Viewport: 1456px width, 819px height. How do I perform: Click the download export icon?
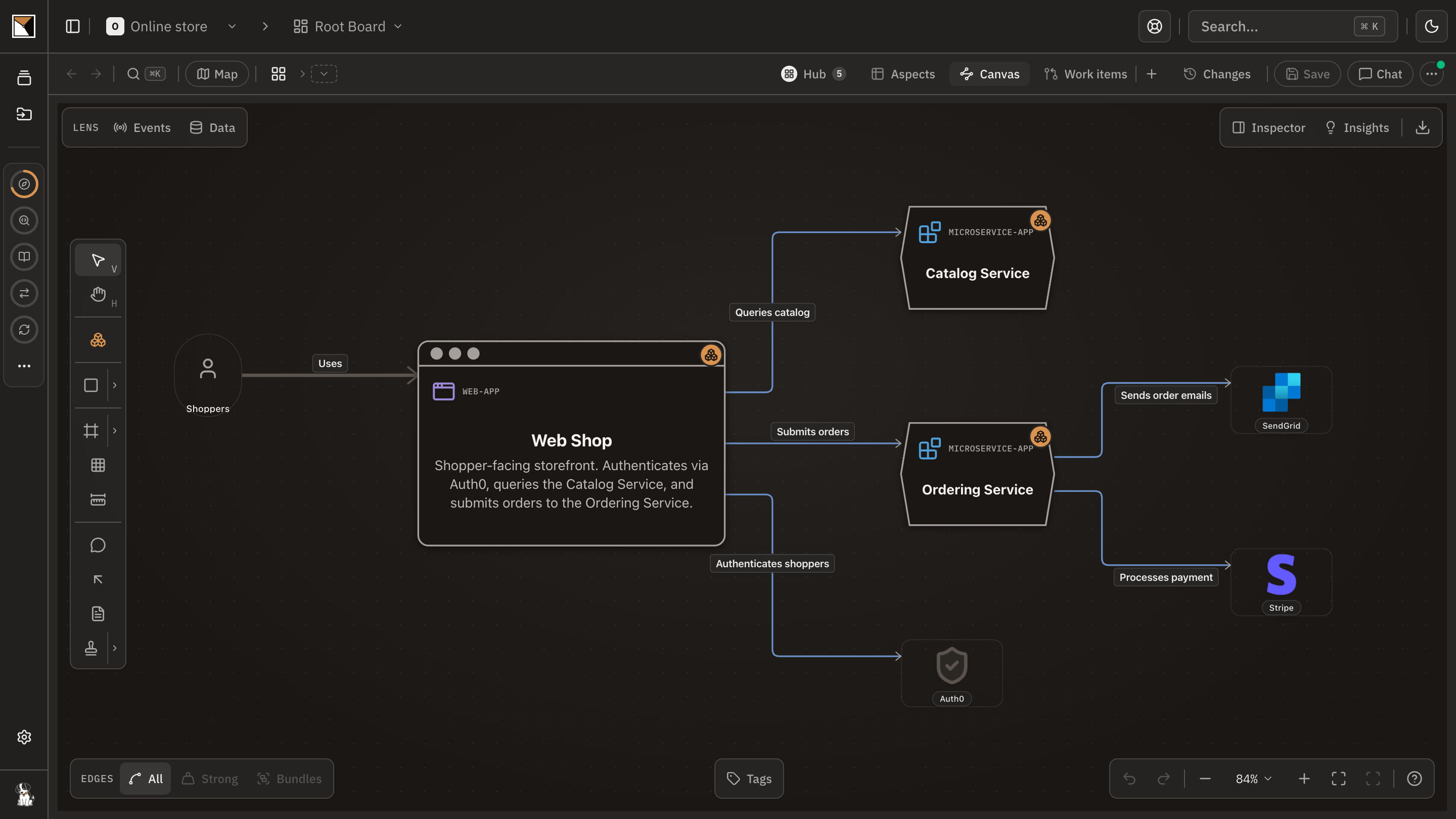pyautogui.click(x=1422, y=128)
